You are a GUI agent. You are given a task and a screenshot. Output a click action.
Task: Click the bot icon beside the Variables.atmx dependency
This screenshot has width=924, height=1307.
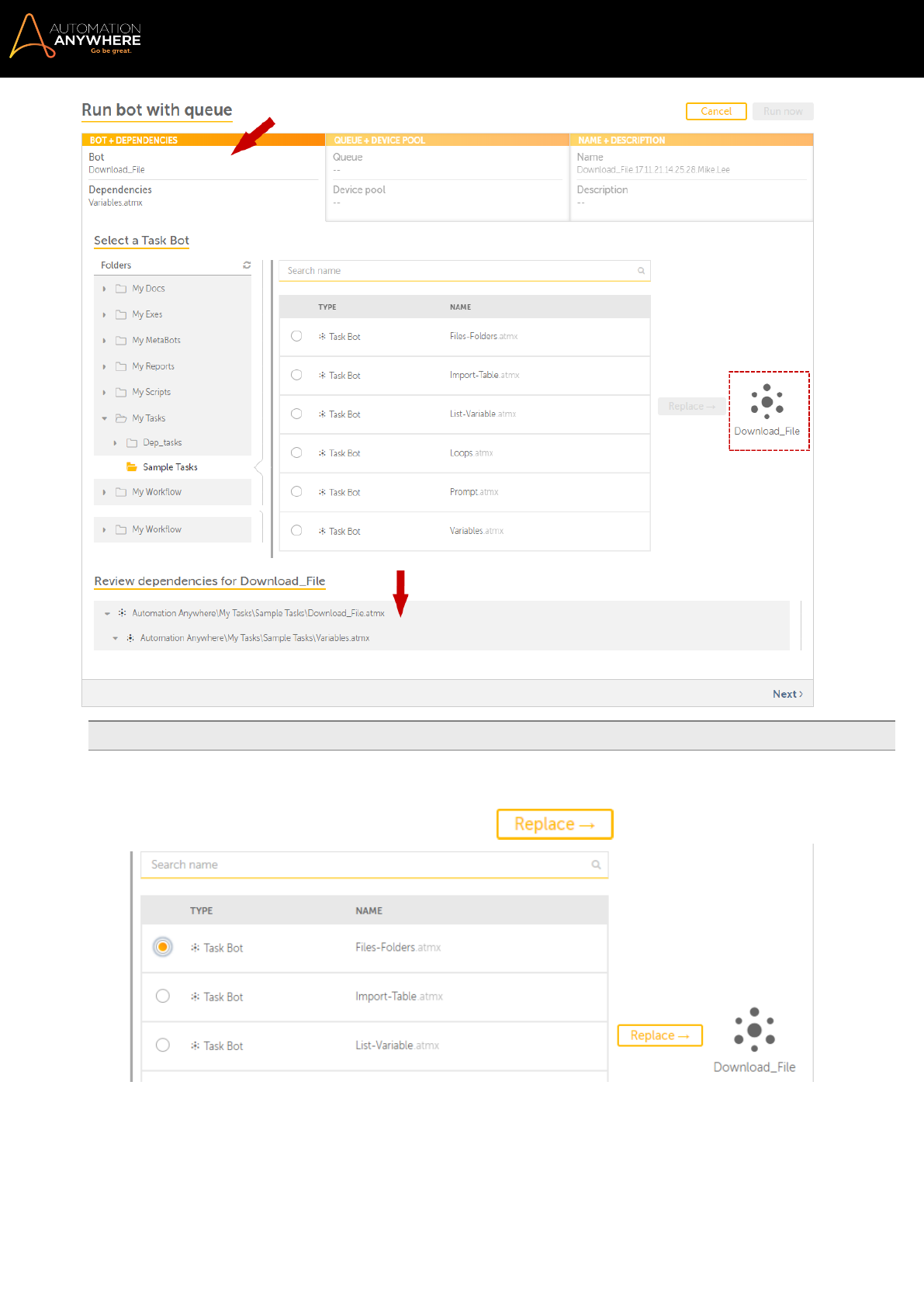click(x=130, y=638)
